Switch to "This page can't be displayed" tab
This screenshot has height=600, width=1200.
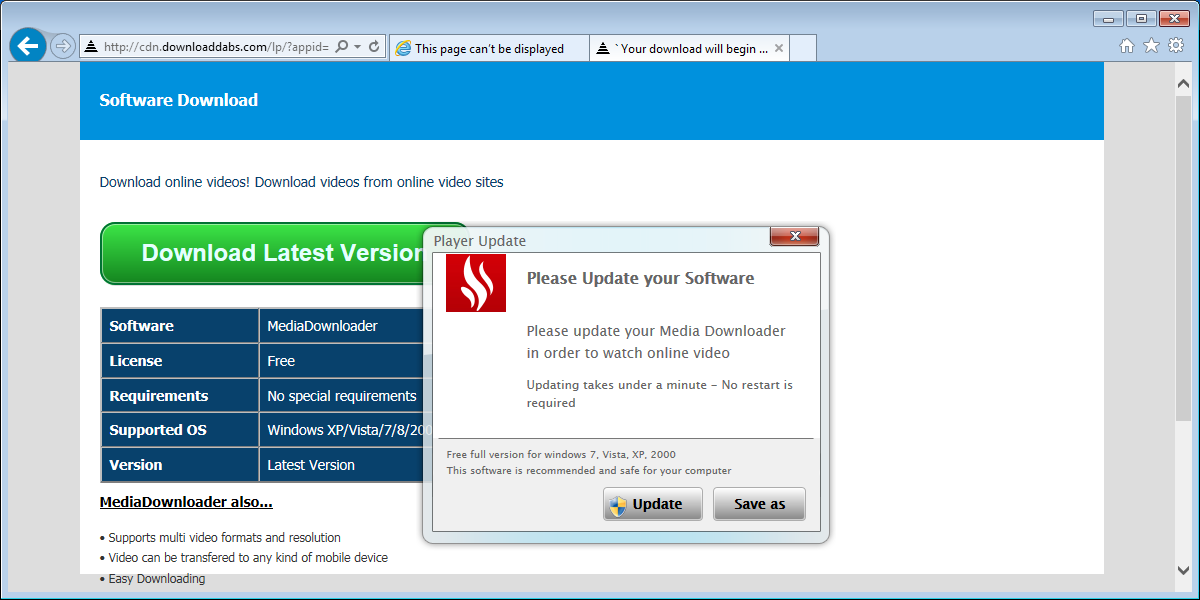point(488,48)
